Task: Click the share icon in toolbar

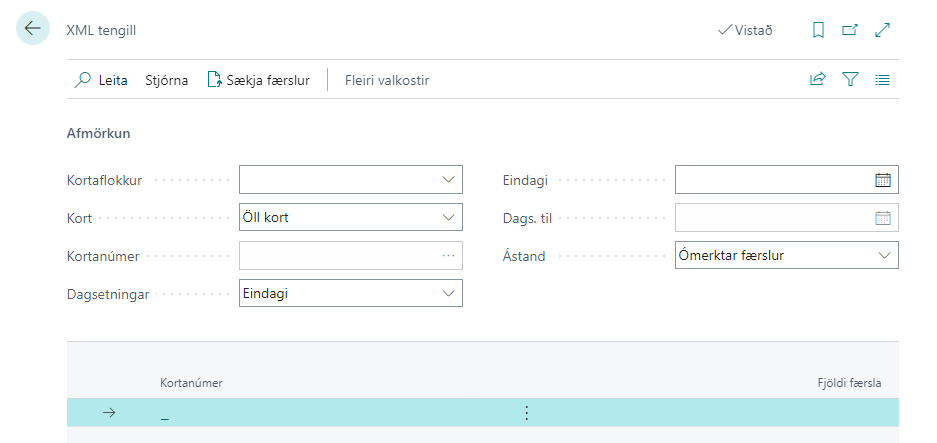Action: pyautogui.click(x=818, y=80)
